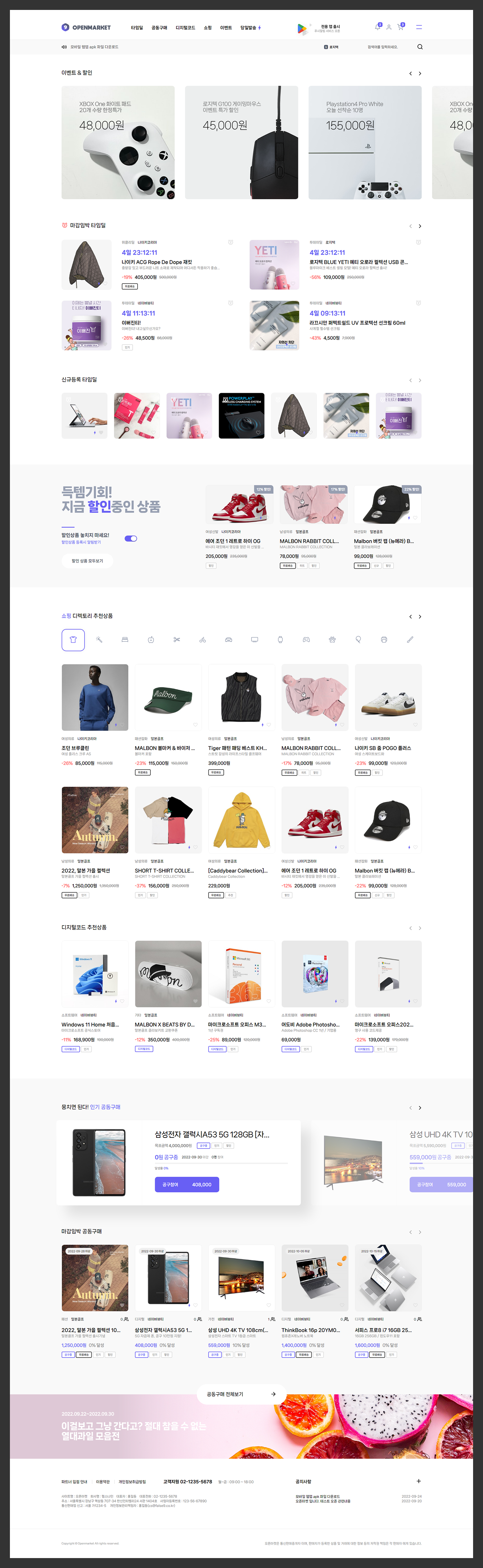Open the 공동구매 menu item
The image size is (483, 1568).
(x=159, y=28)
